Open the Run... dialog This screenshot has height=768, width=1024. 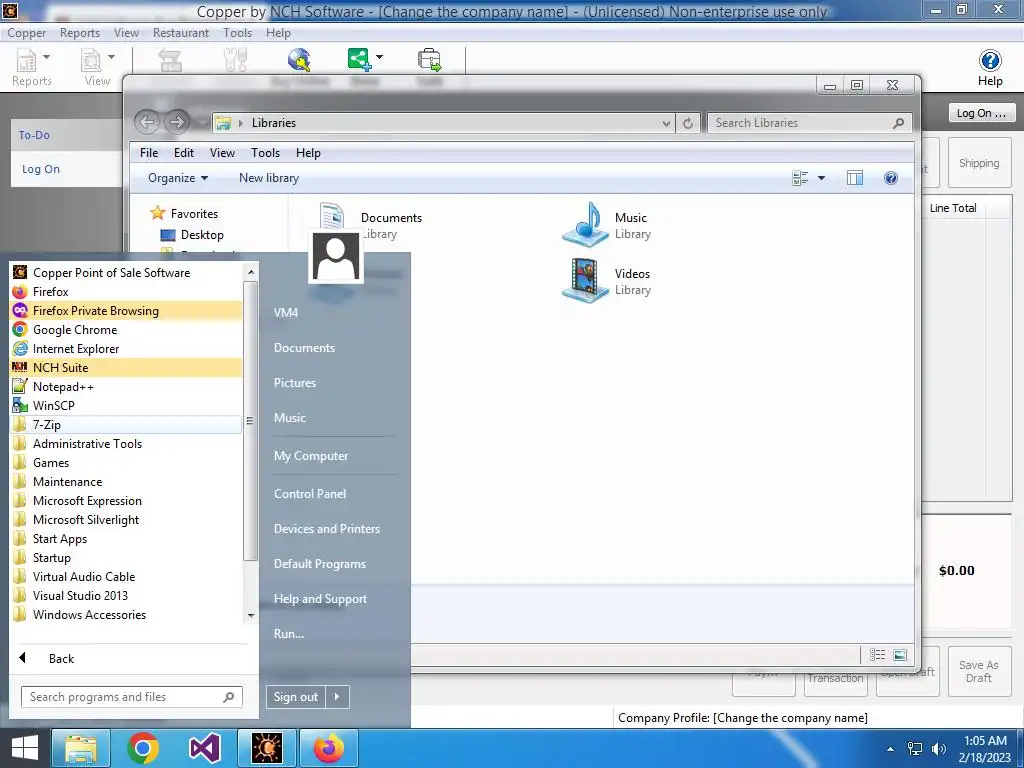tap(289, 633)
